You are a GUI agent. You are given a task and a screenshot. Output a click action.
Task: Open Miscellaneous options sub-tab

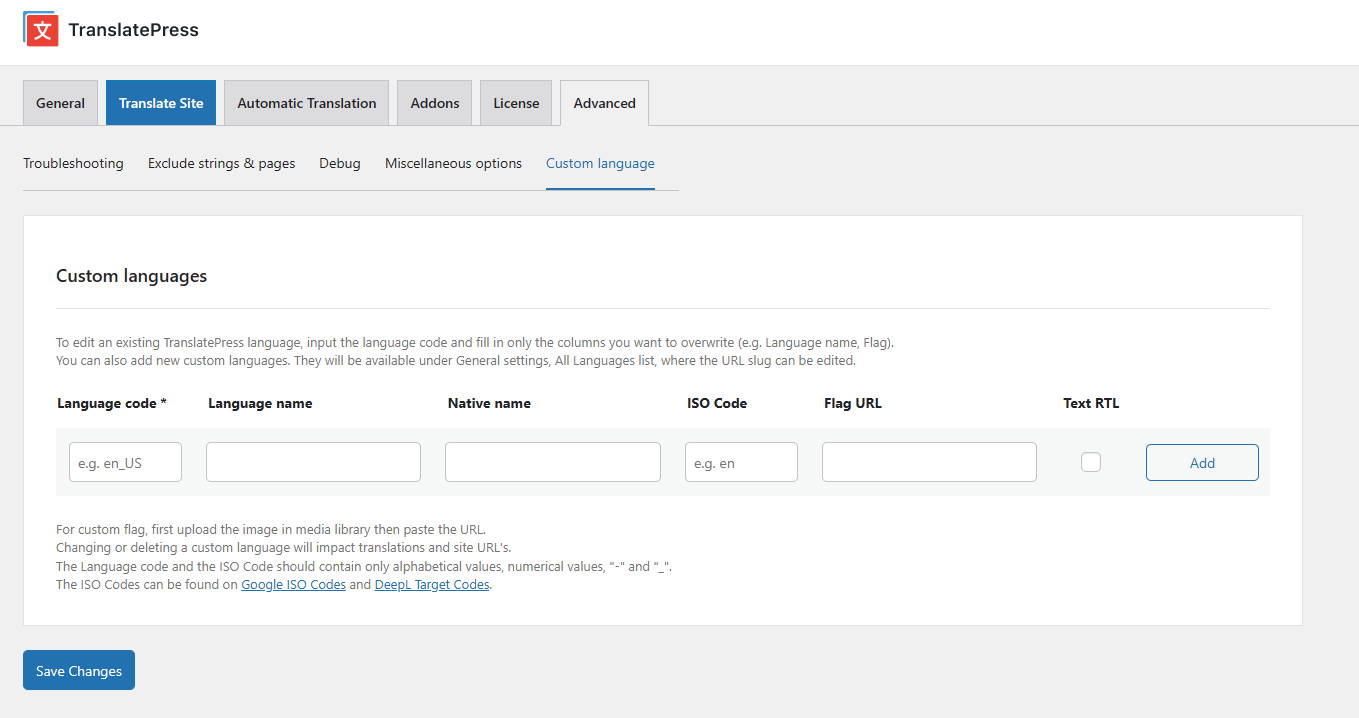pyautogui.click(x=453, y=163)
